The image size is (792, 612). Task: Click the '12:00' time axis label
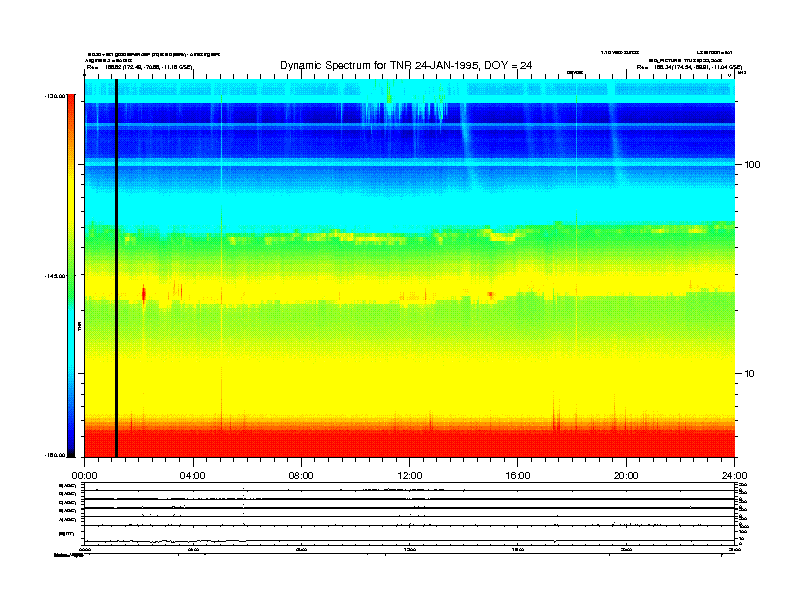[x=410, y=476]
